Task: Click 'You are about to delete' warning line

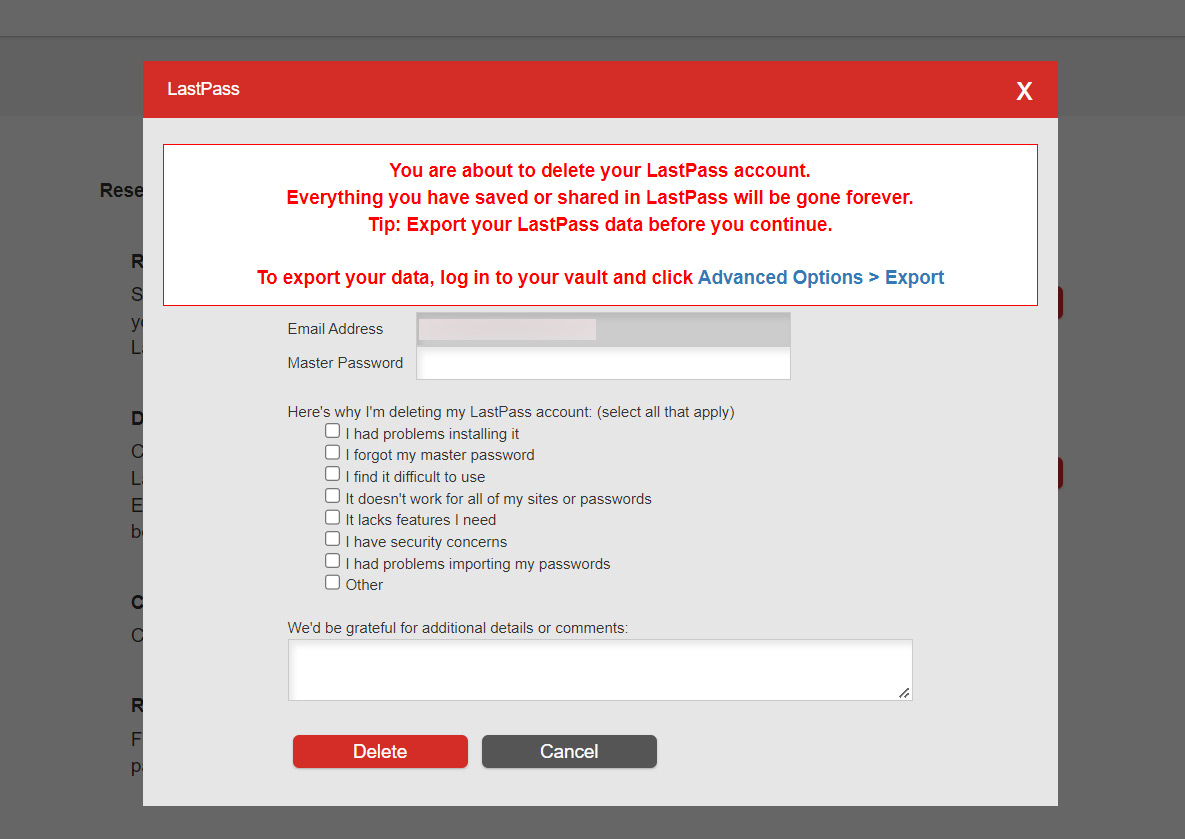Action: (600, 170)
